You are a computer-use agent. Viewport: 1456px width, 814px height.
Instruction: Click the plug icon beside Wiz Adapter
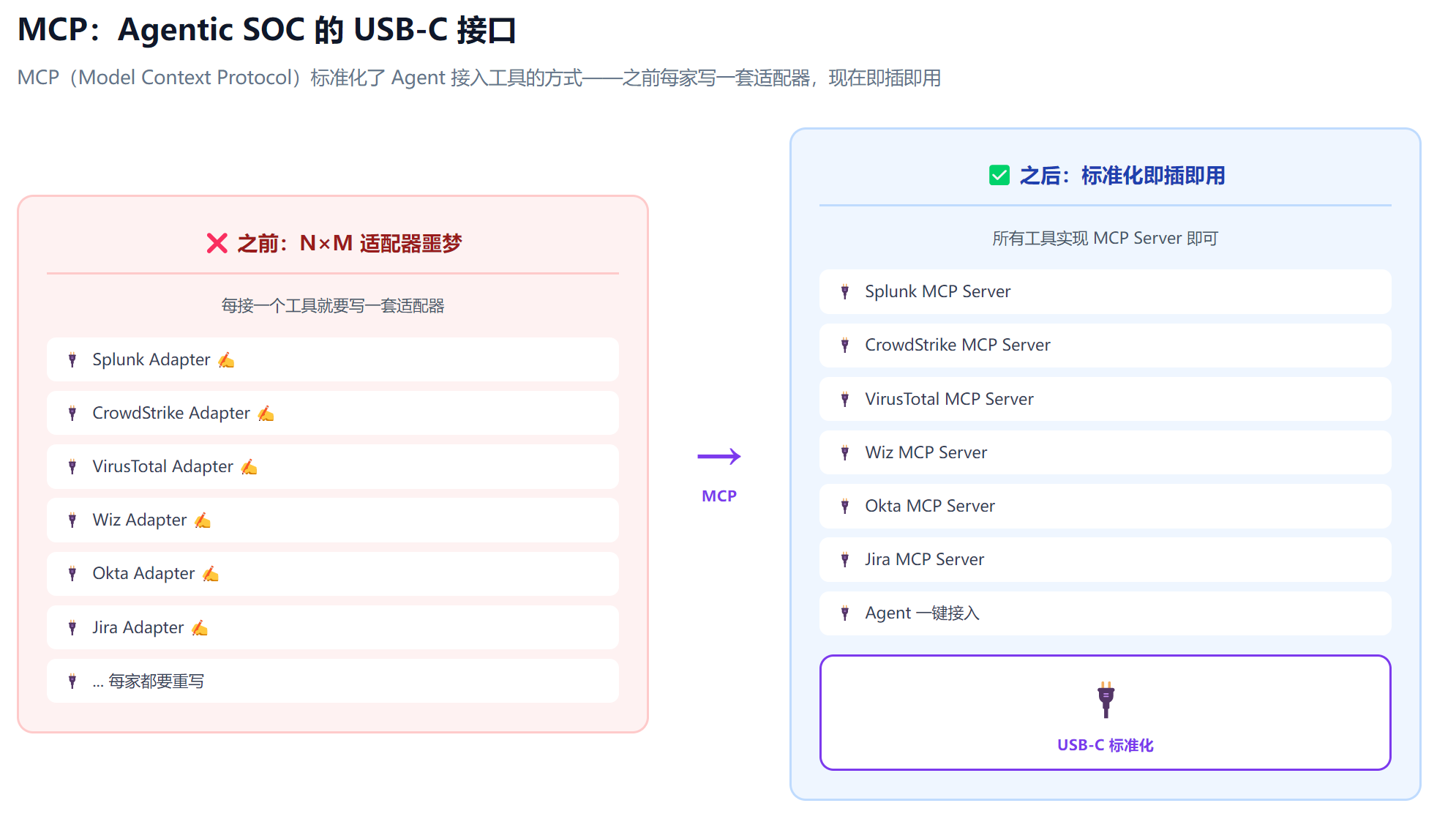pyautogui.click(x=72, y=520)
